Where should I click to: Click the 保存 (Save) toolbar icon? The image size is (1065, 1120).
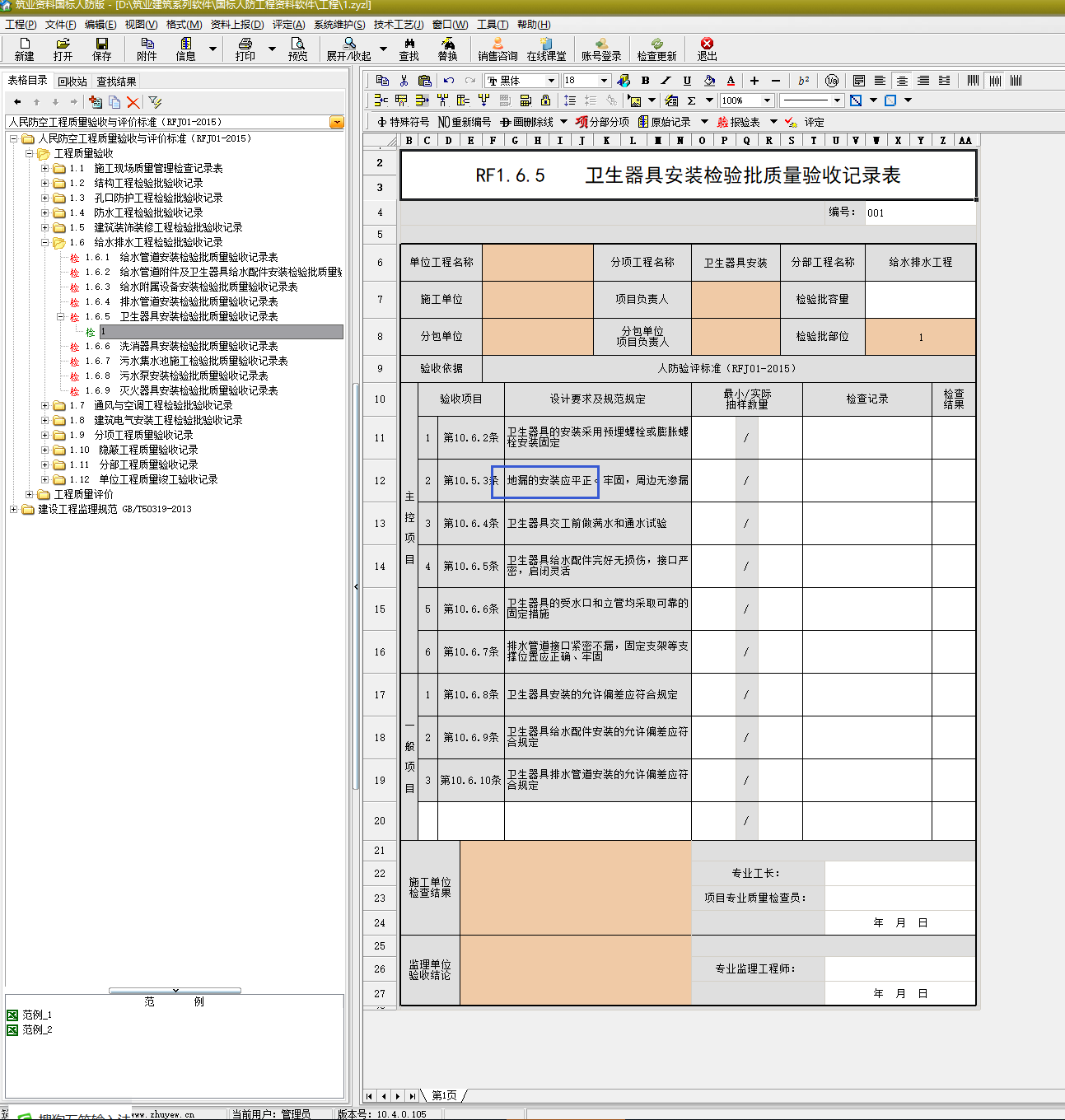click(x=101, y=49)
